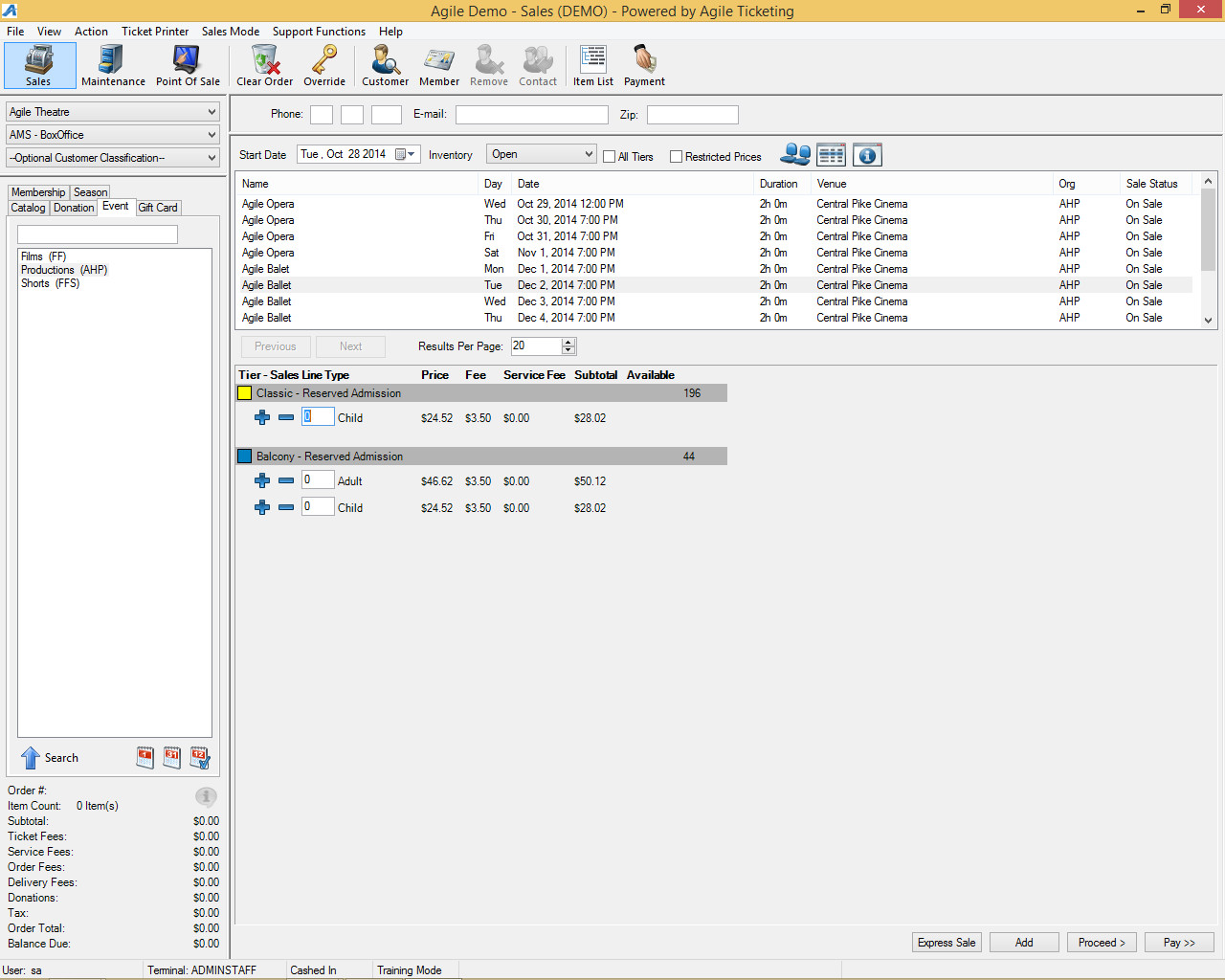1225x980 pixels.
Task: Select Films (FF) in the event list
Action: 44,256
